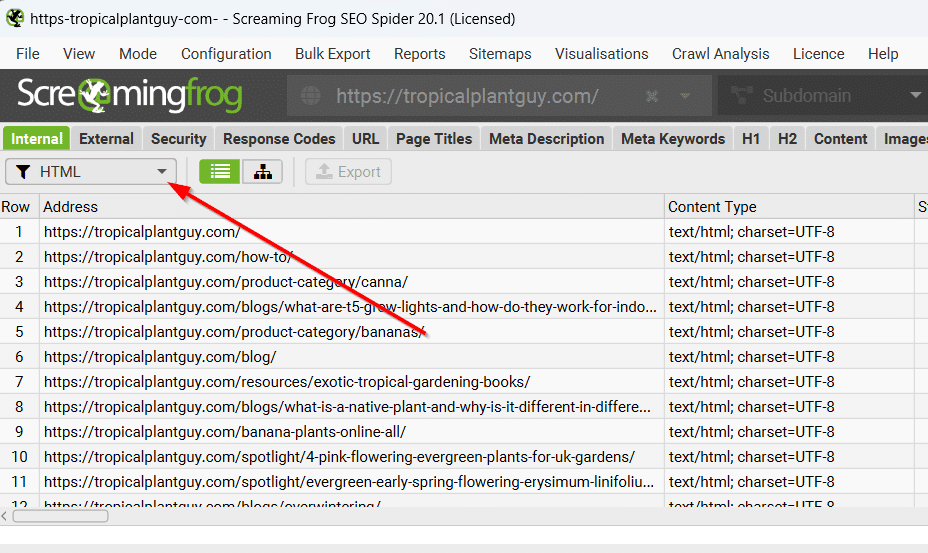Click Content Type cell of row 6
The width and height of the screenshot is (928, 553).
pyautogui.click(x=790, y=357)
